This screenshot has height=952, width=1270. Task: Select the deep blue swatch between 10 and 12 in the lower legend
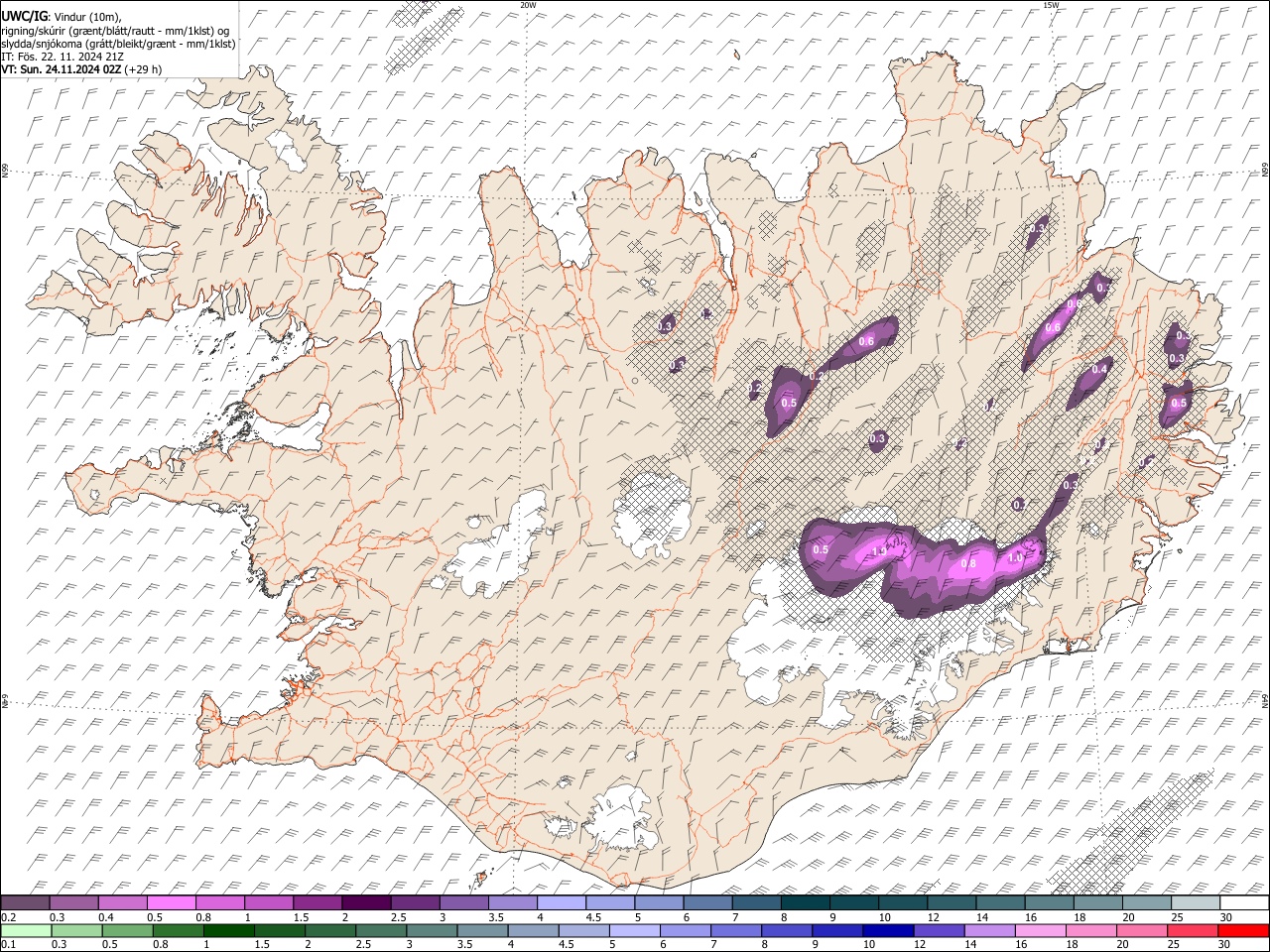[x=888, y=931]
